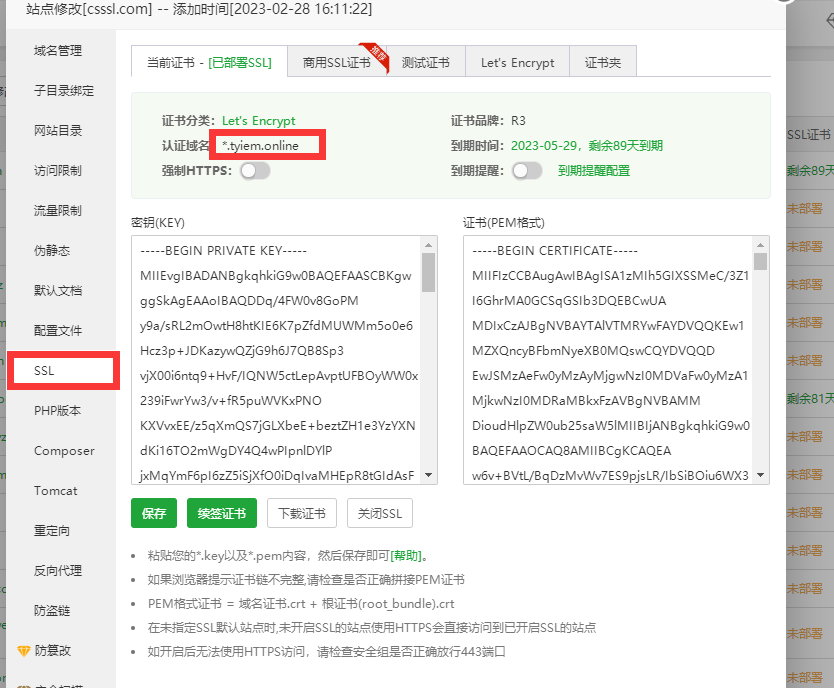Open the 配置文件 sidebar section
This screenshot has height=688, width=834.
tap(58, 330)
